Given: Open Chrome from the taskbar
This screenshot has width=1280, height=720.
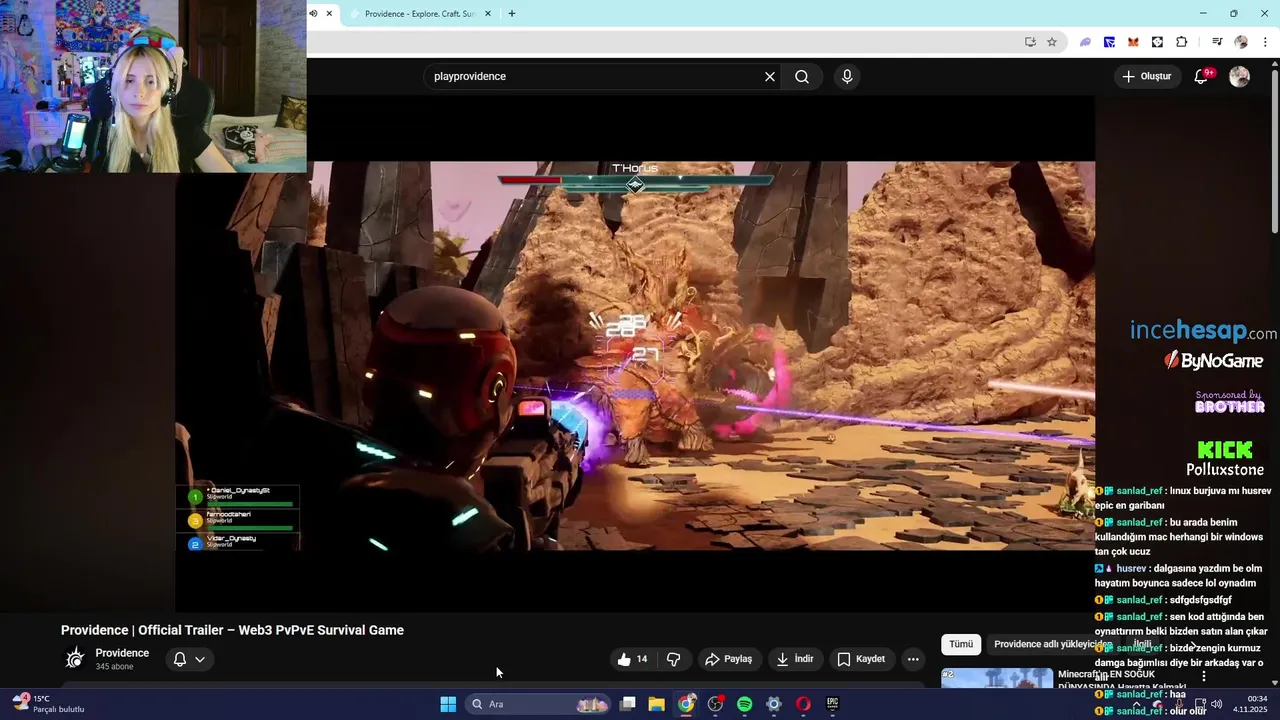Looking at the screenshot, I should 686,704.
